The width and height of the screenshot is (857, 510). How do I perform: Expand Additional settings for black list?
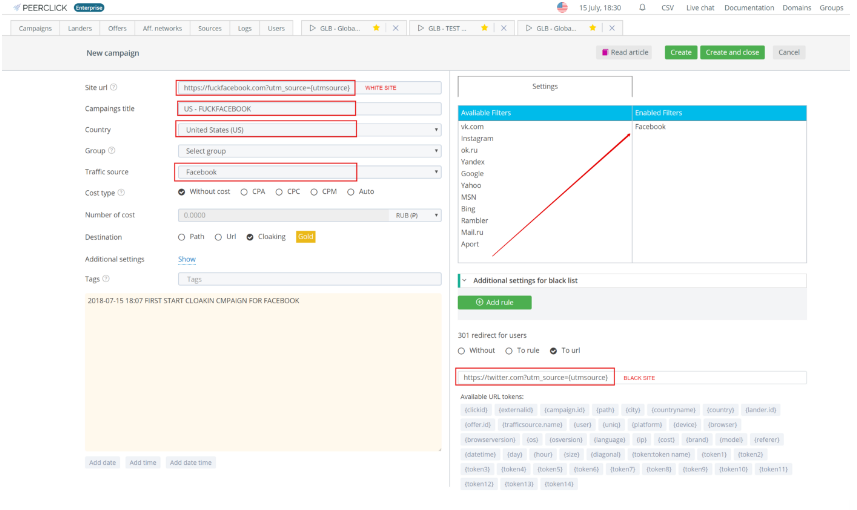click(x=465, y=280)
